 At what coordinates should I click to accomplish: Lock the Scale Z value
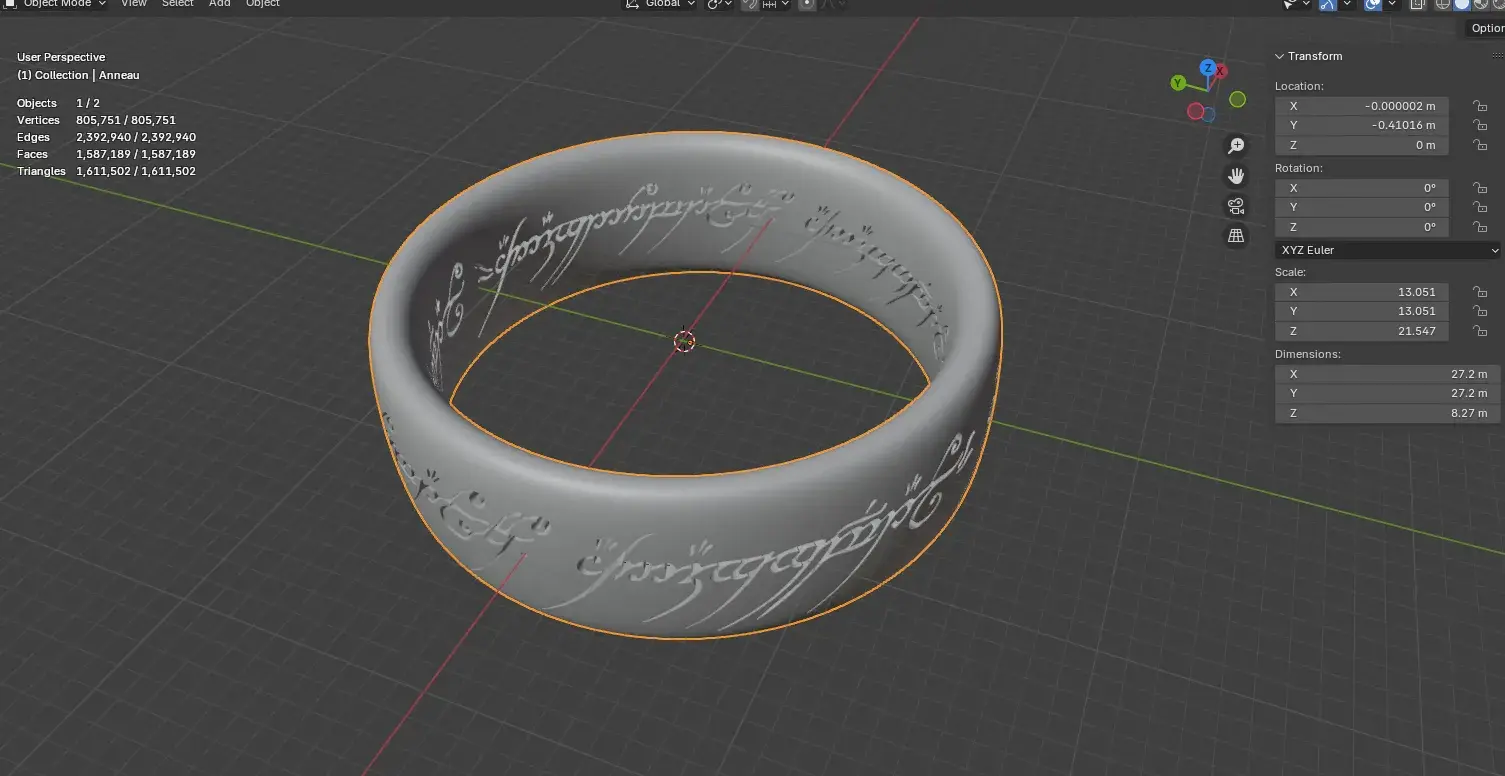[1479, 331]
